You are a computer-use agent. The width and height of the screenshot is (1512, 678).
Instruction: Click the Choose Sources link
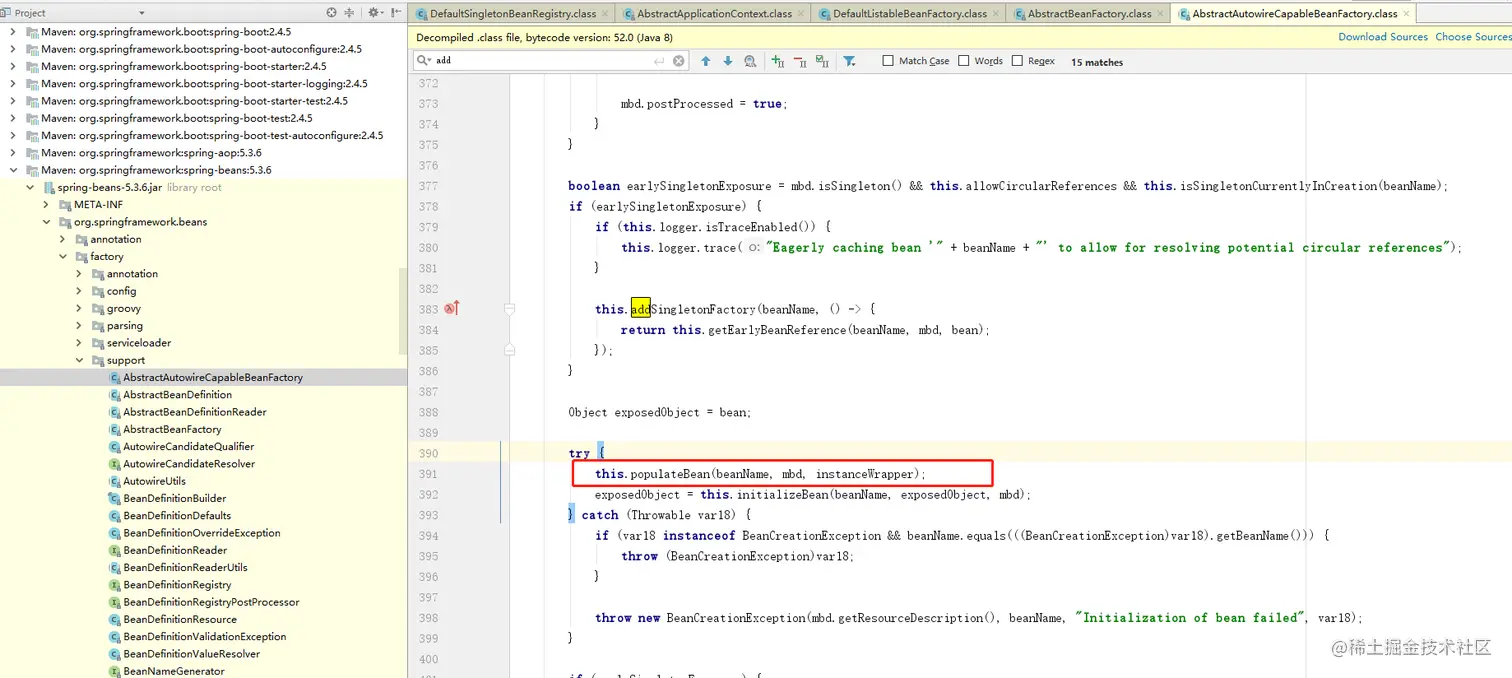pos(1473,37)
